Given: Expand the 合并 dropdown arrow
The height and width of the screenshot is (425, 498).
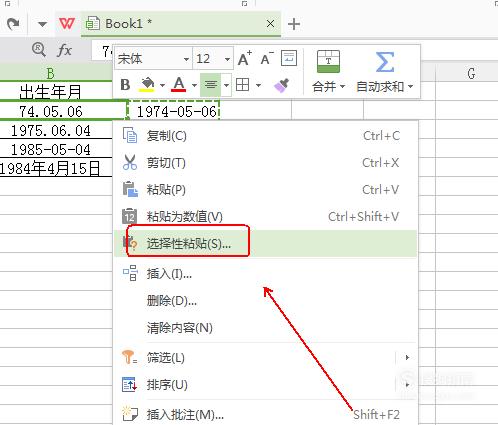Looking at the screenshot, I should 342,87.
